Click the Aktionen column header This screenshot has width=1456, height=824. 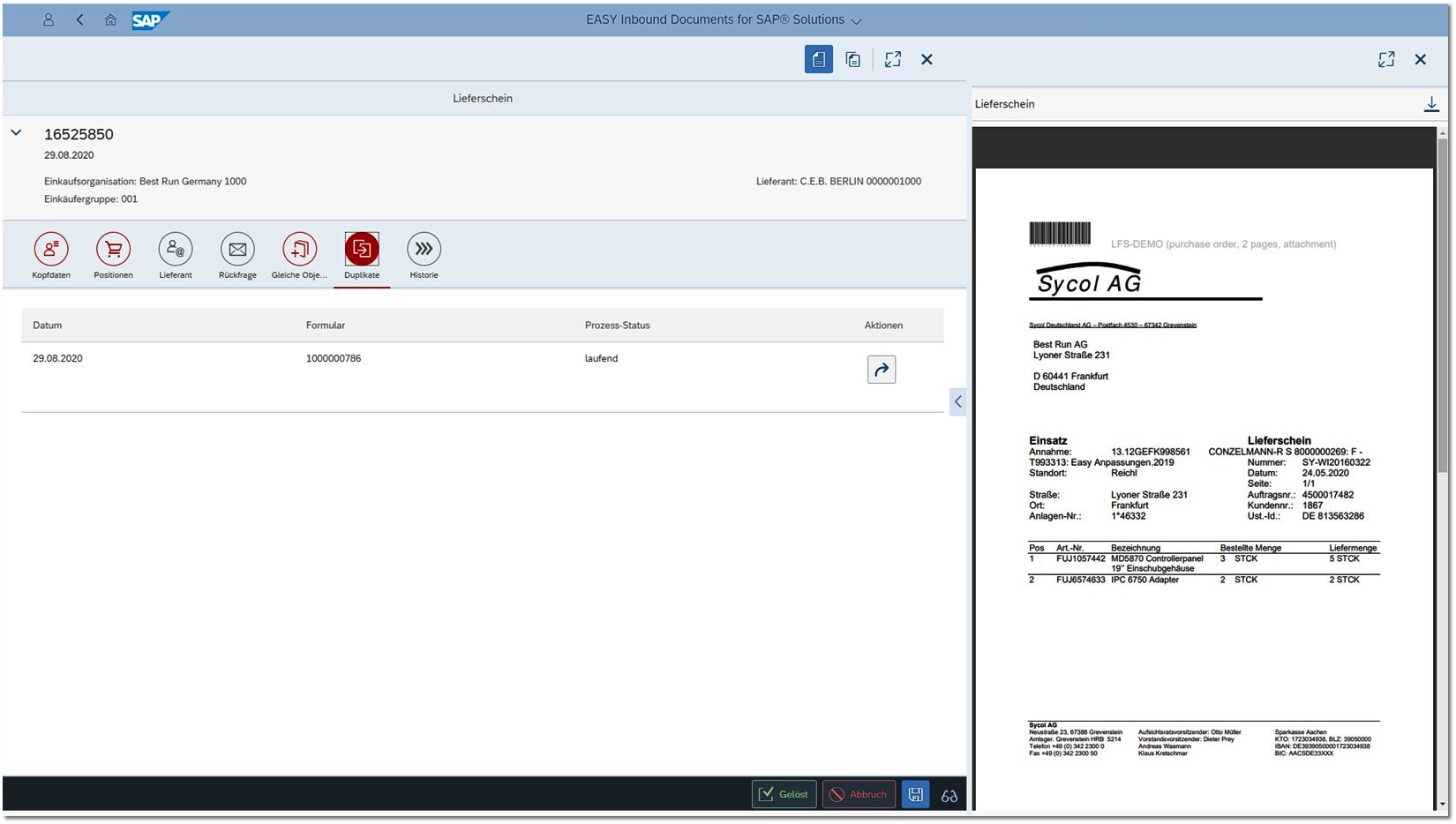tap(883, 326)
